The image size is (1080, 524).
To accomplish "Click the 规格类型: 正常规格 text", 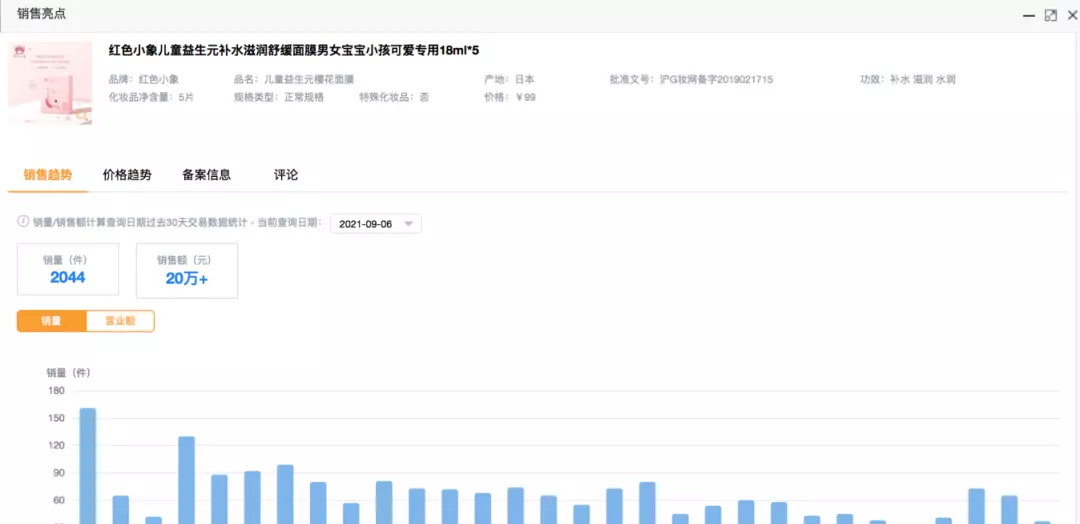I will [279, 97].
